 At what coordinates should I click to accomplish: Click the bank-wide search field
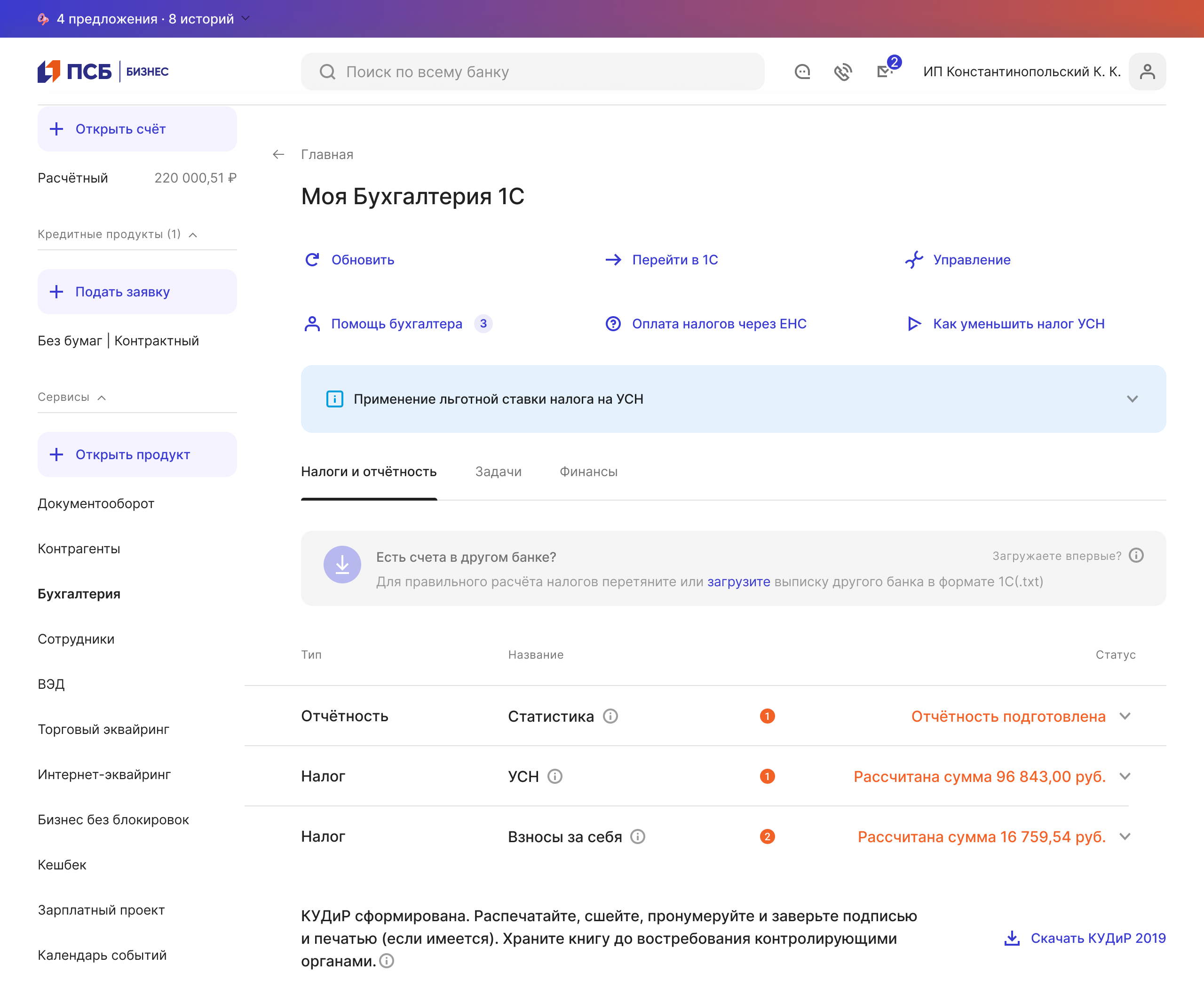[x=532, y=72]
